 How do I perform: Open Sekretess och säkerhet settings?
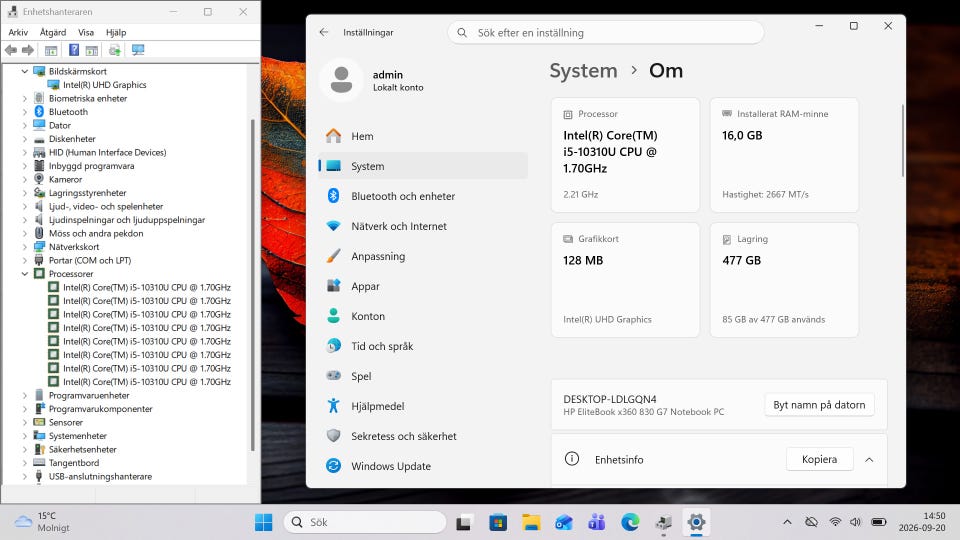pyautogui.click(x=422, y=436)
